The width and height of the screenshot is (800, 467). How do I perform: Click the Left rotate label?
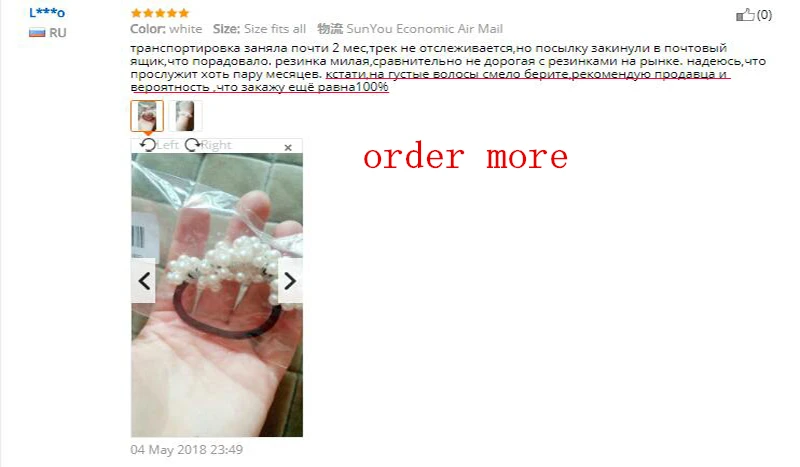click(x=167, y=145)
